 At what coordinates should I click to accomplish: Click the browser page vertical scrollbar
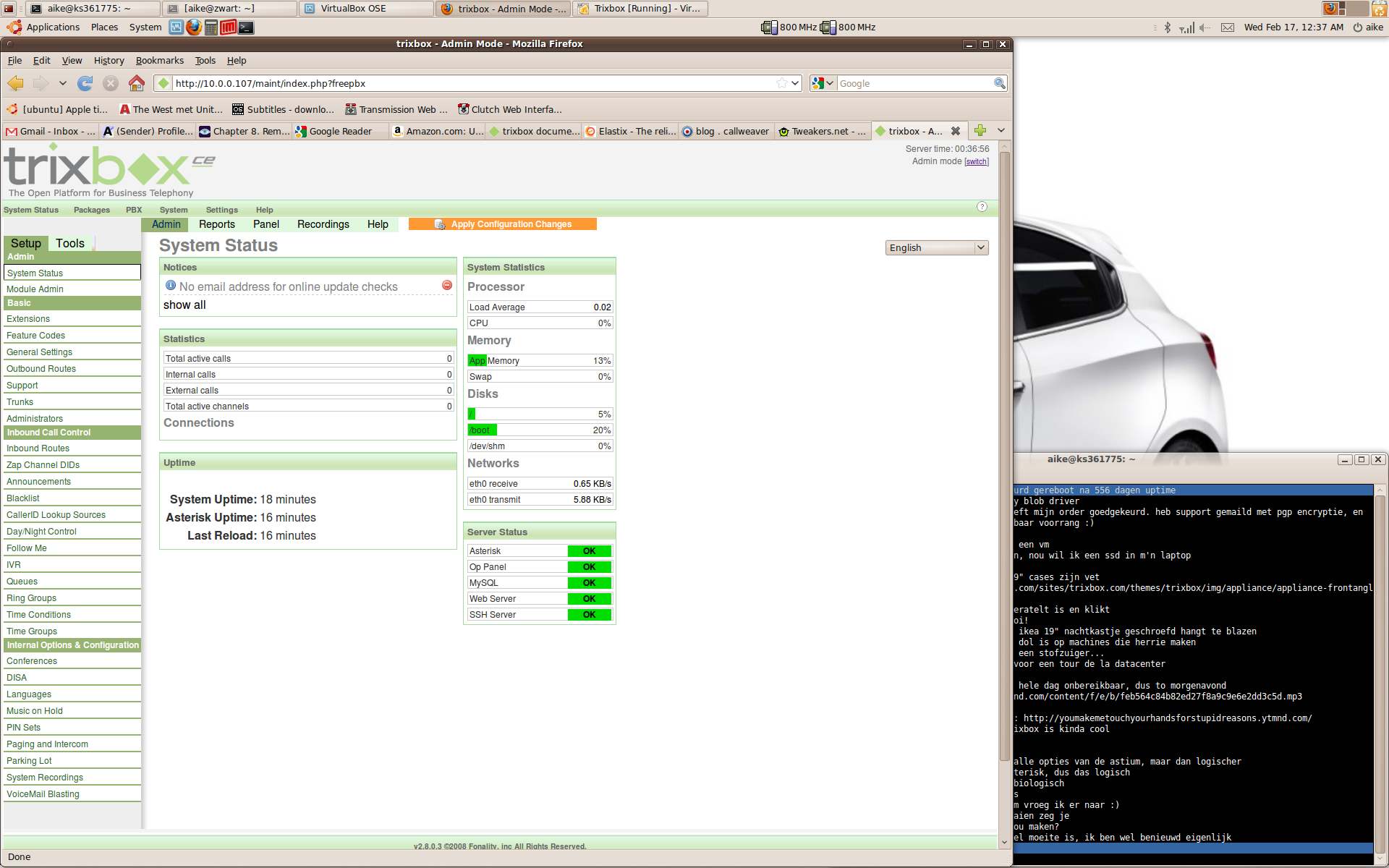point(1004,456)
